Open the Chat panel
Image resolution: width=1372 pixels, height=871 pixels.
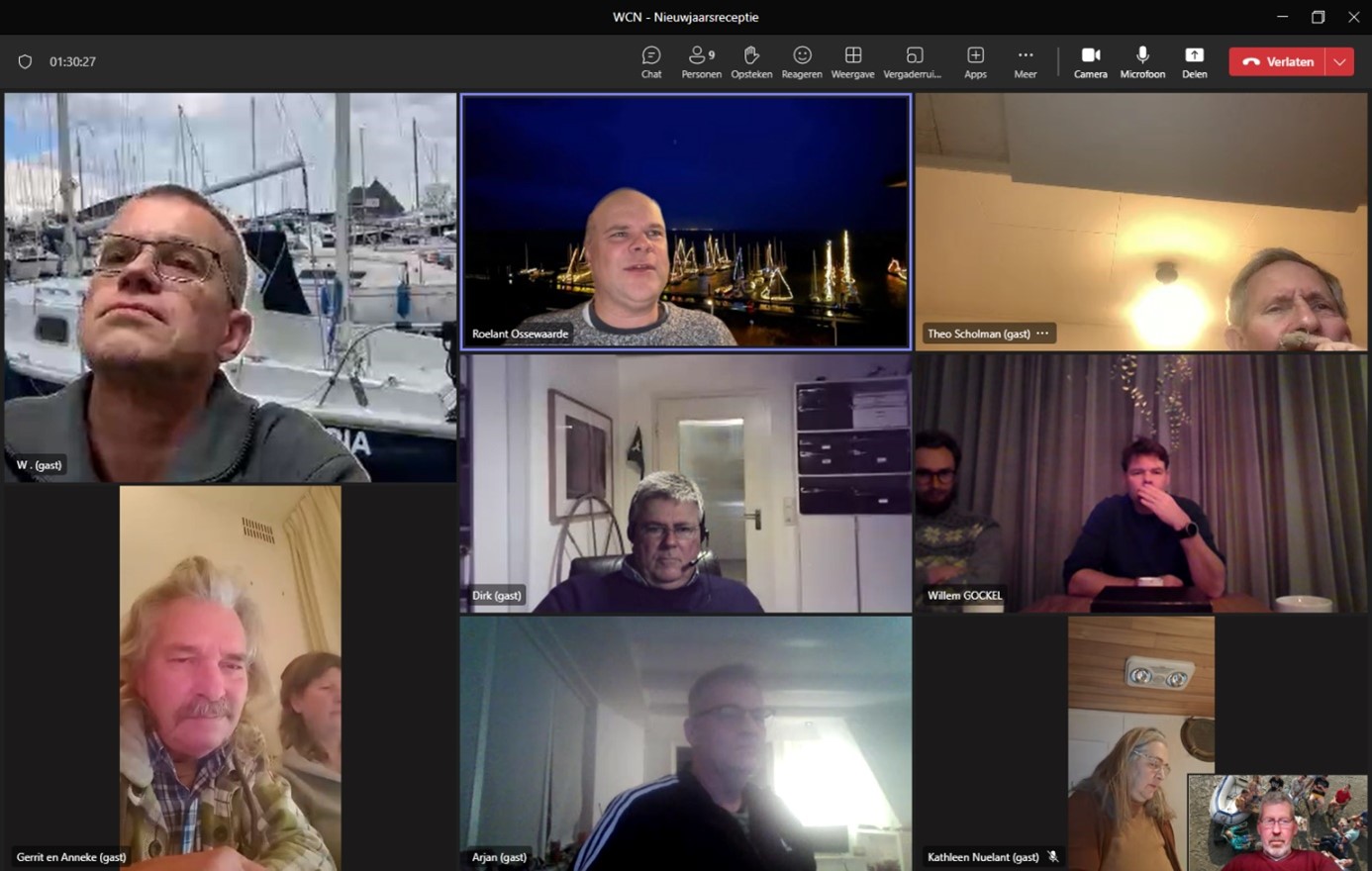(x=650, y=61)
